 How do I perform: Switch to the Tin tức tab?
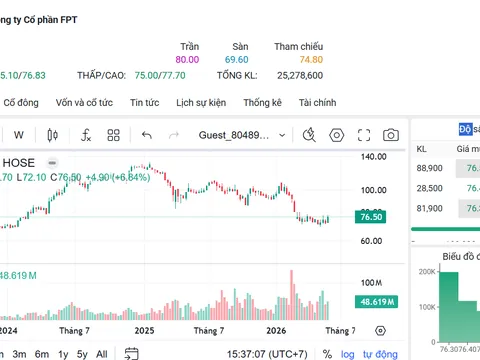coord(144,103)
